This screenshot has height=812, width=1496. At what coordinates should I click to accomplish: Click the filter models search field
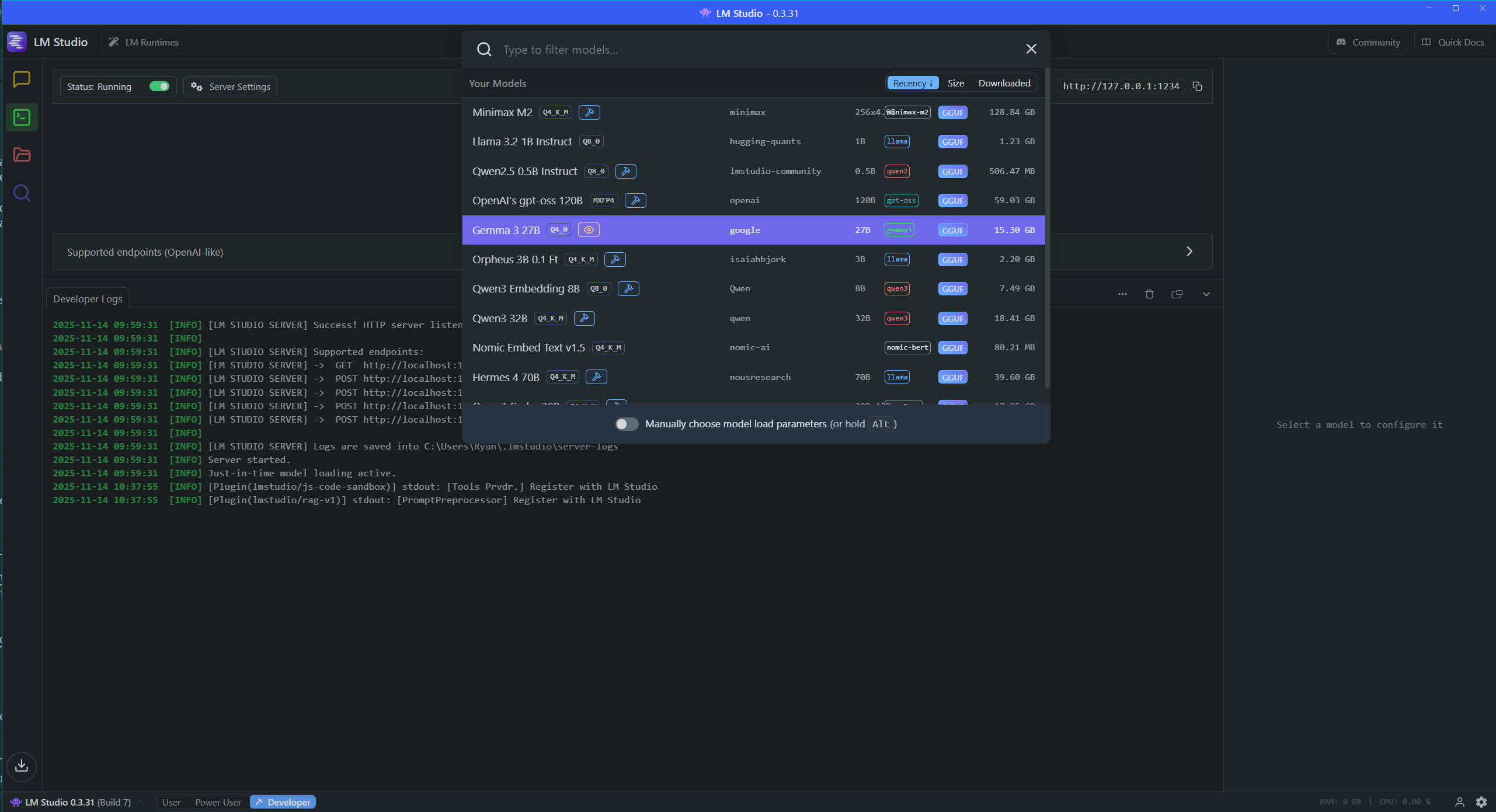click(x=753, y=50)
